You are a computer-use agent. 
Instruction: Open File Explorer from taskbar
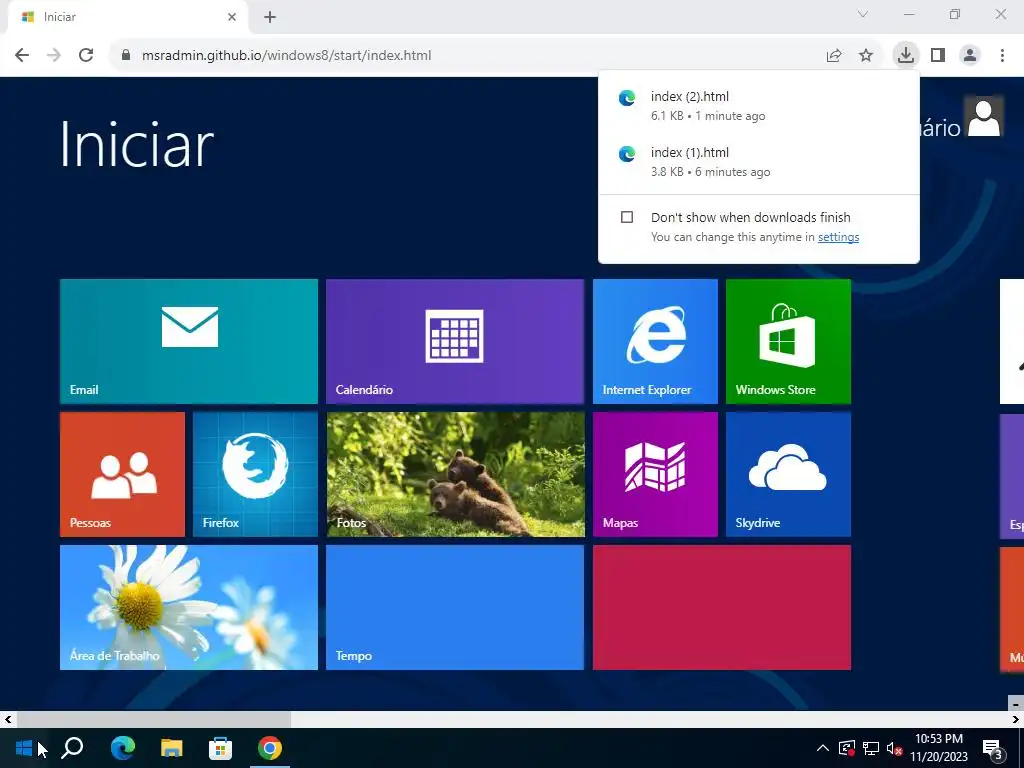tap(172, 748)
